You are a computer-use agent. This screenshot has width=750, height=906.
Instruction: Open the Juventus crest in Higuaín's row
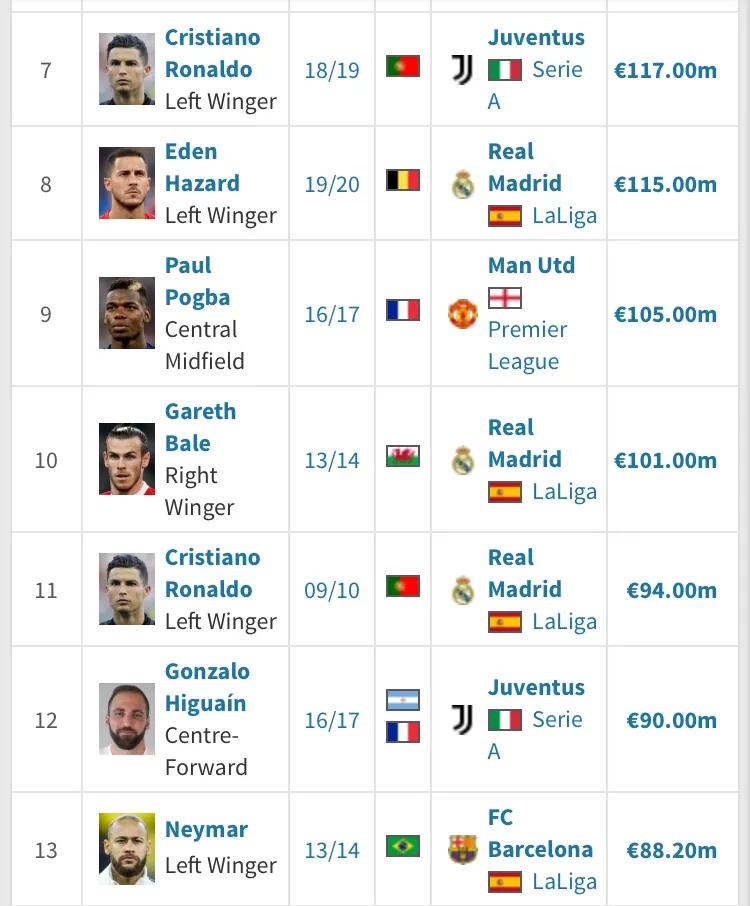pyautogui.click(x=462, y=720)
